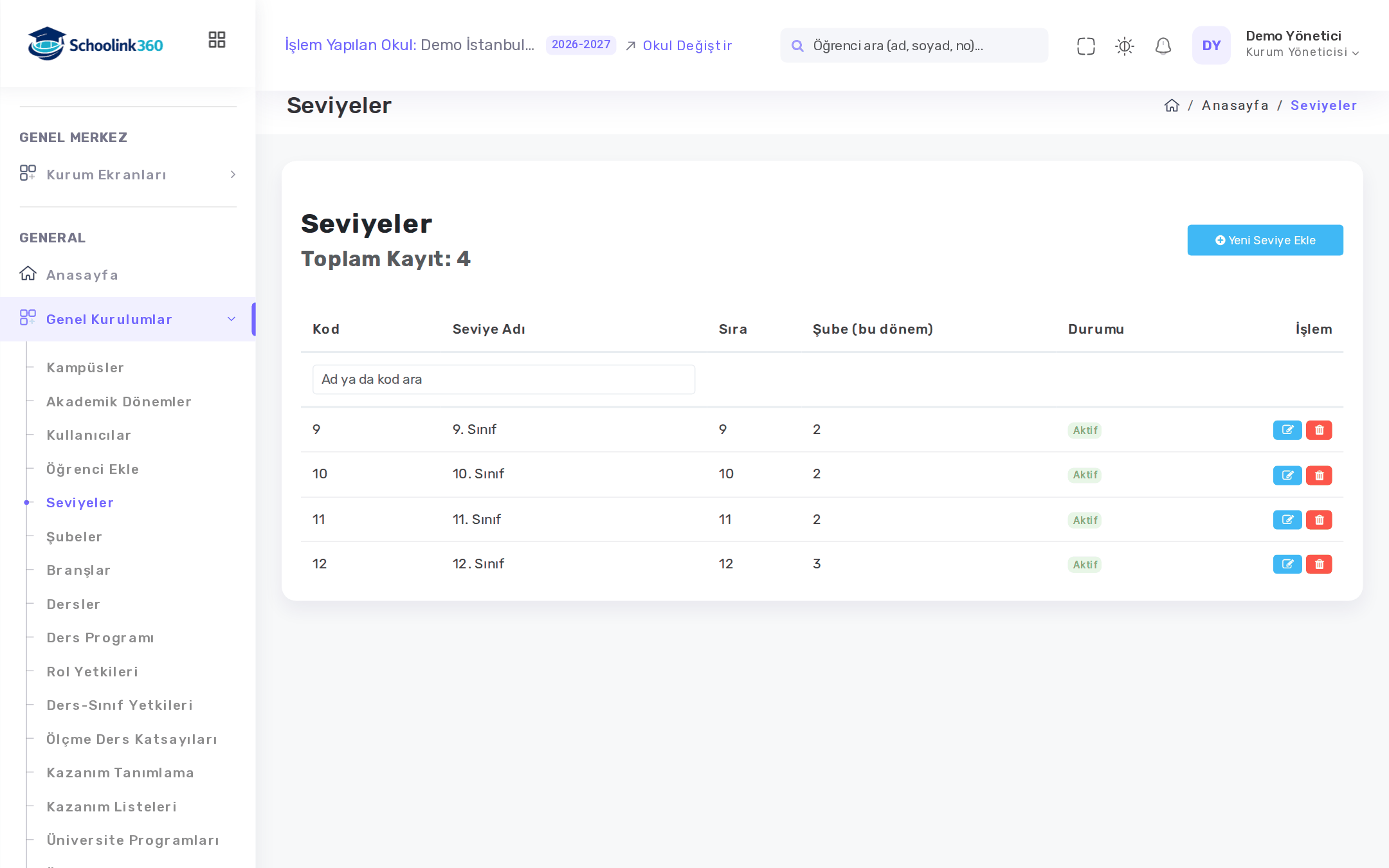
Task: Delete the 12. Sınıf row
Action: (x=1319, y=564)
